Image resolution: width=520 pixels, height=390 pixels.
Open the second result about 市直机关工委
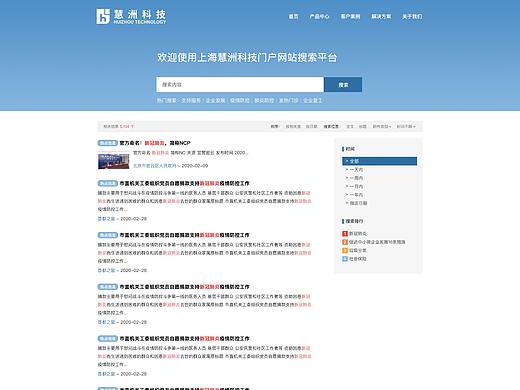184,183
